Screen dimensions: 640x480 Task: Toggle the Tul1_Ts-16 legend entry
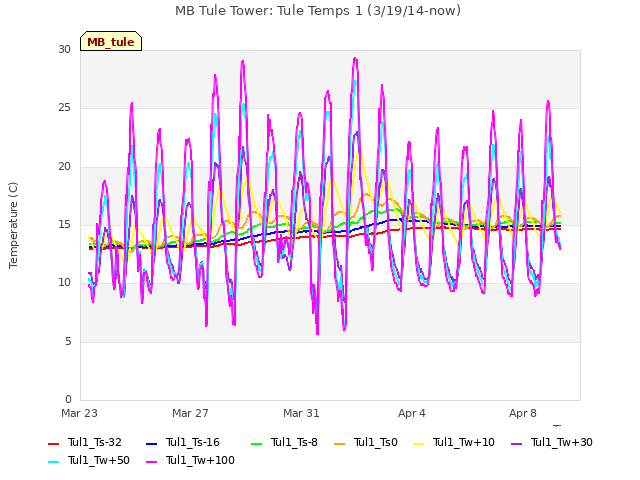183,442
